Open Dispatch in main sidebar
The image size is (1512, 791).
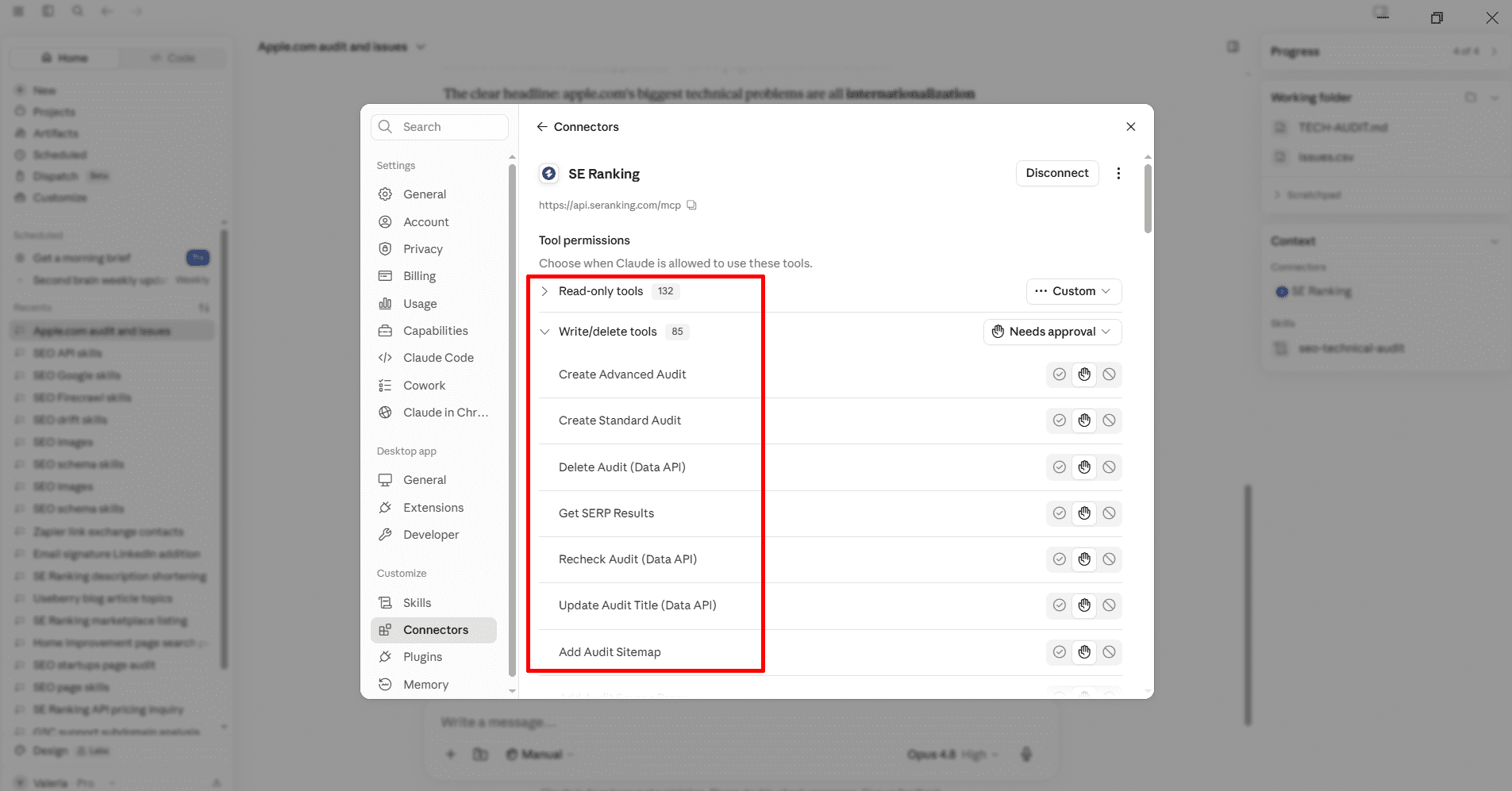(56, 176)
